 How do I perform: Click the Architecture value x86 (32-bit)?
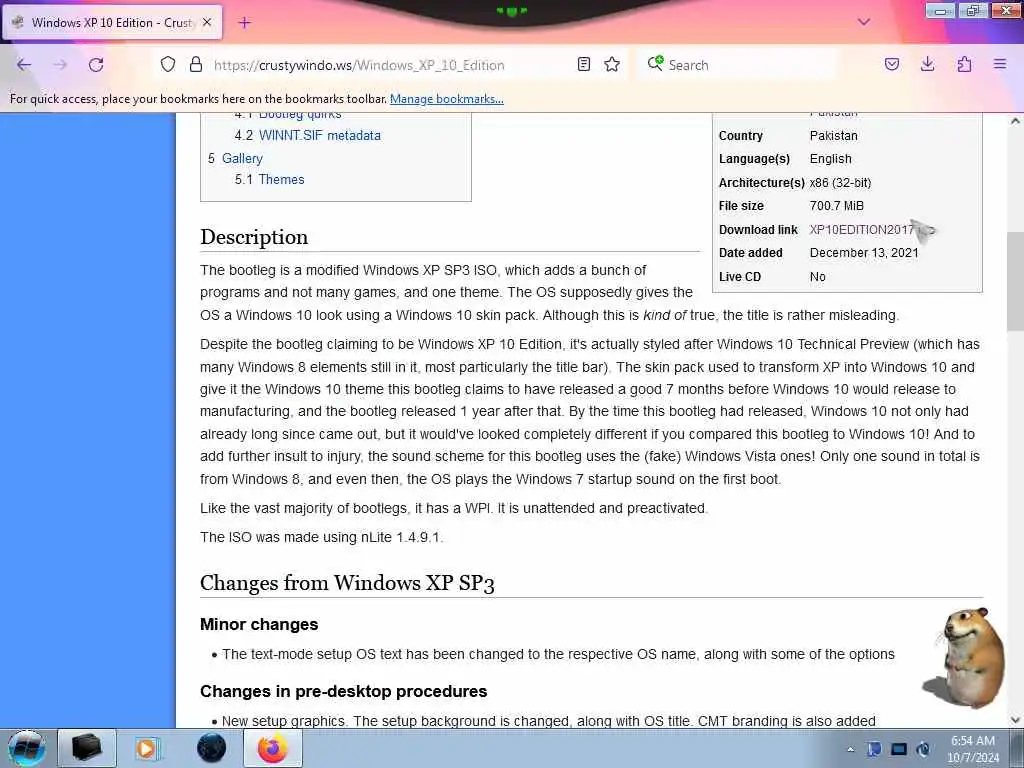(x=840, y=183)
